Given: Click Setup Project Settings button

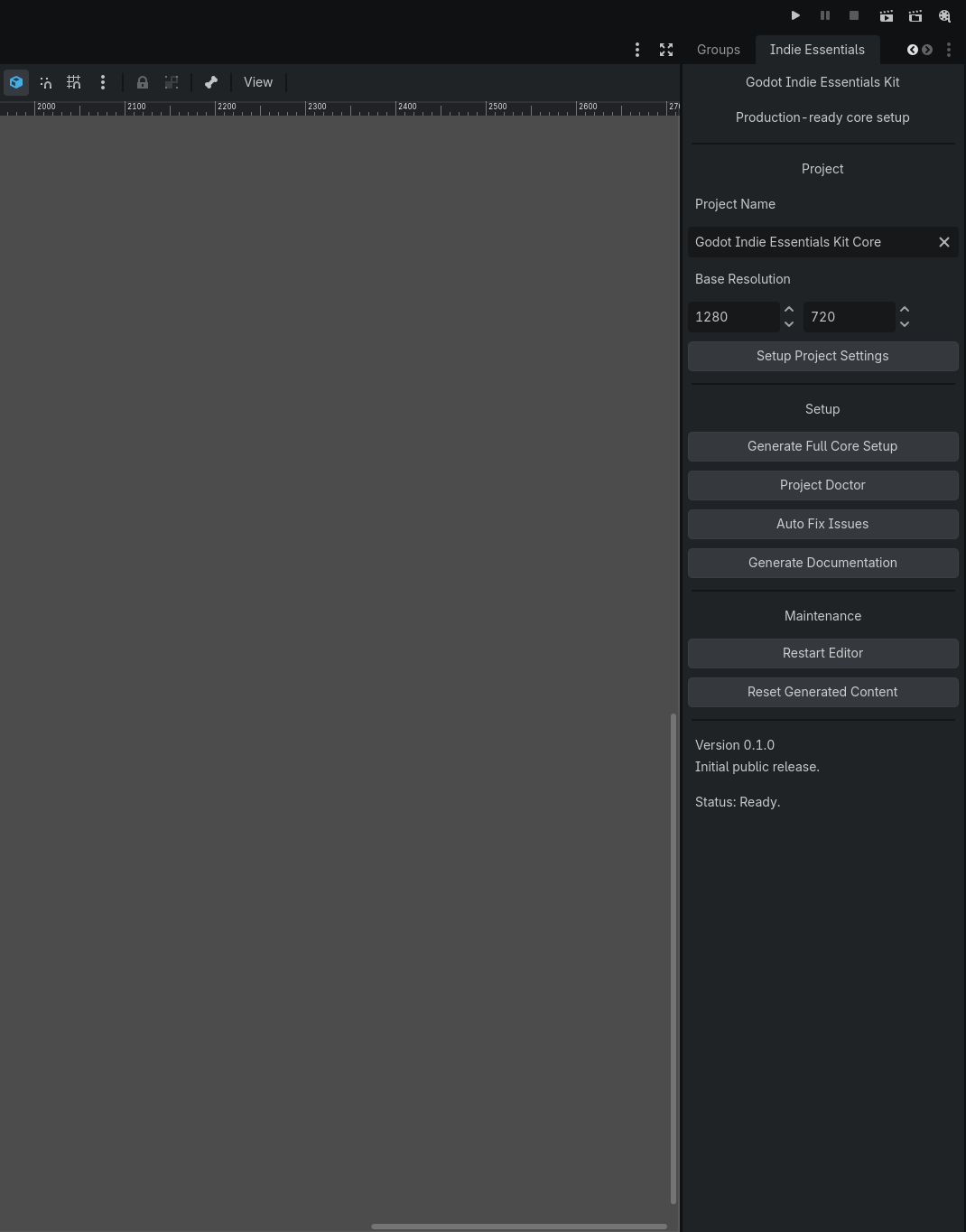Looking at the screenshot, I should click(x=822, y=356).
